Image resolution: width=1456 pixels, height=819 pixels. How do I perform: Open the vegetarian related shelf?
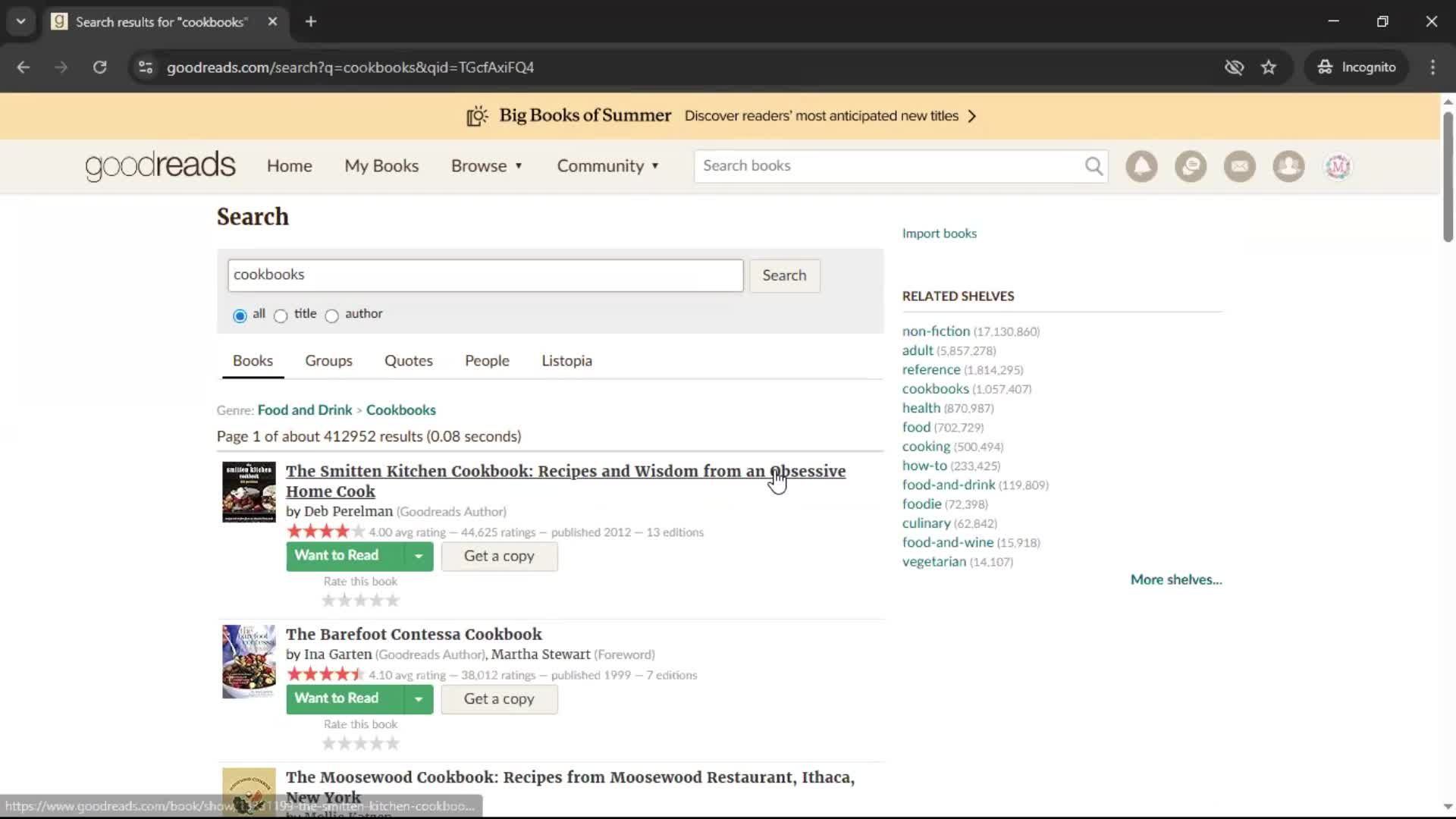(x=934, y=562)
